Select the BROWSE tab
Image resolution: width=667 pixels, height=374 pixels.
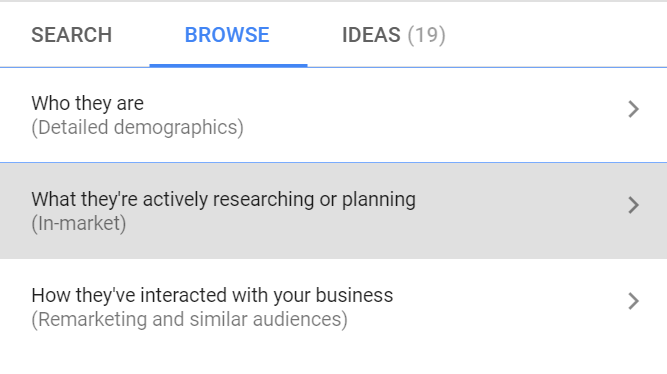pos(227,35)
